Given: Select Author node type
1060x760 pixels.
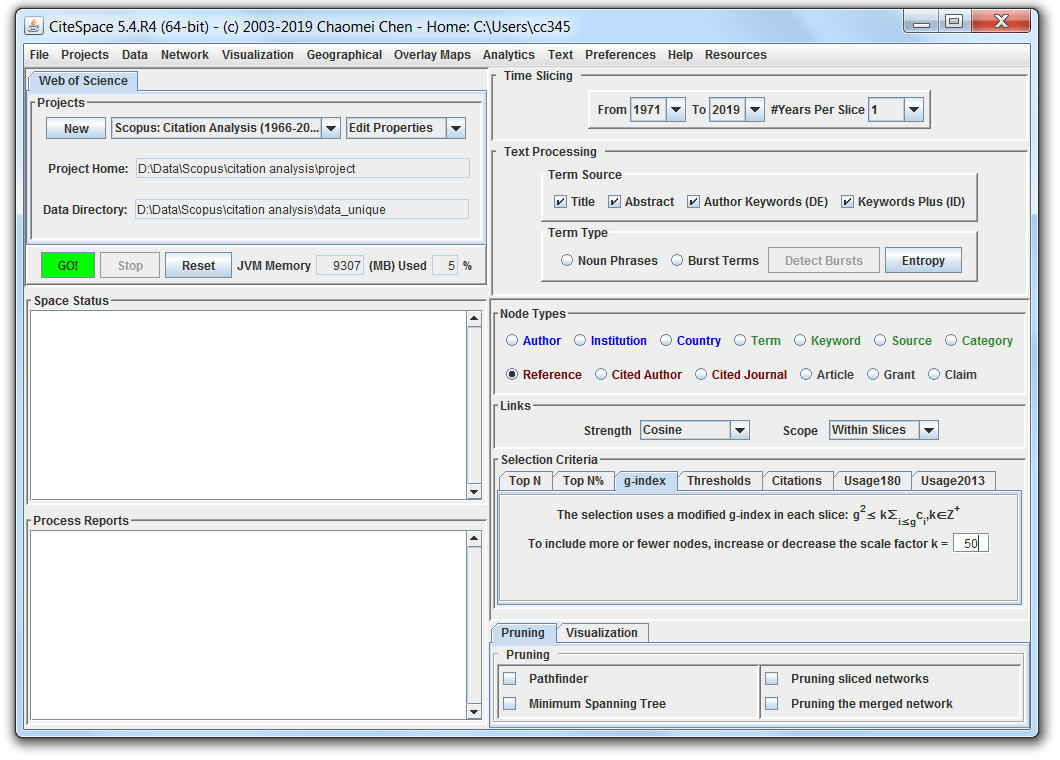Looking at the screenshot, I should pyautogui.click(x=512, y=340).
